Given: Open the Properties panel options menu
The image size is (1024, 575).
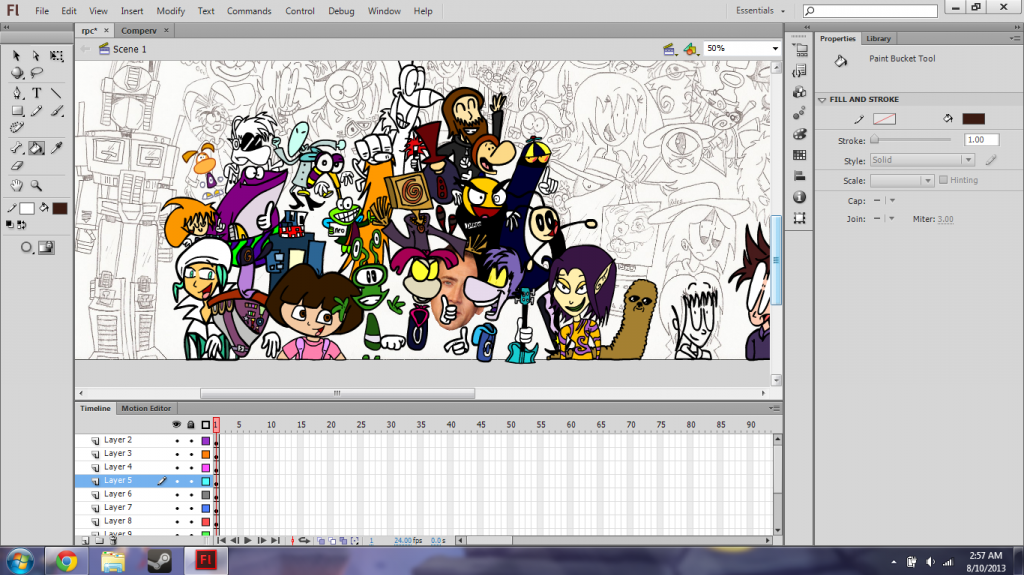Looking at the screenshot, I should pos(1014,39).
